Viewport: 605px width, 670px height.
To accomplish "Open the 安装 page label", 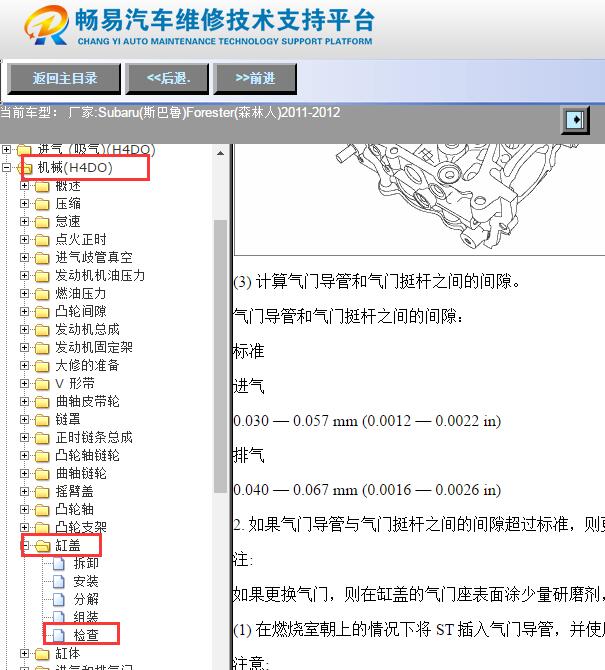I will (86, 582).
